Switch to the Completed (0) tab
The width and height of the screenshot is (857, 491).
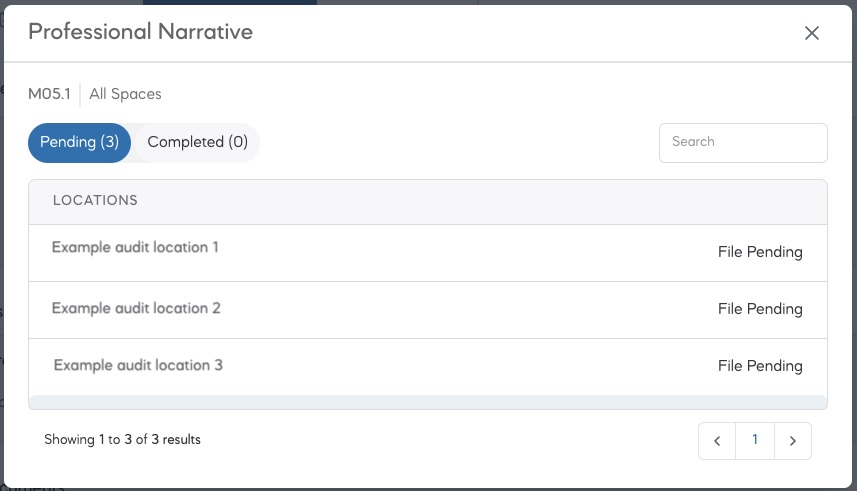coord(197,142)
